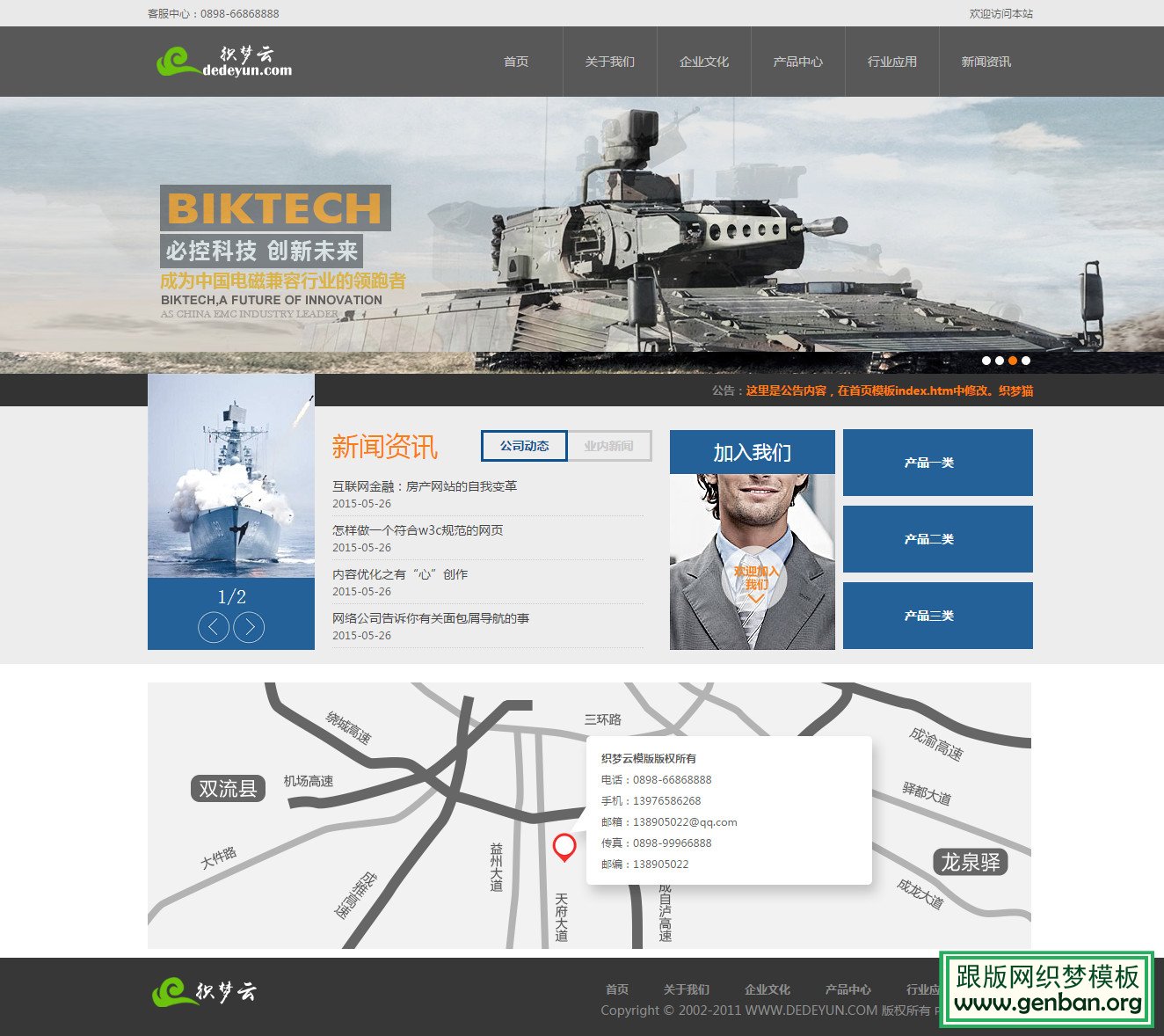Open the article 怎样做一个符合w3c规范的网页

[x=418, y=530]
